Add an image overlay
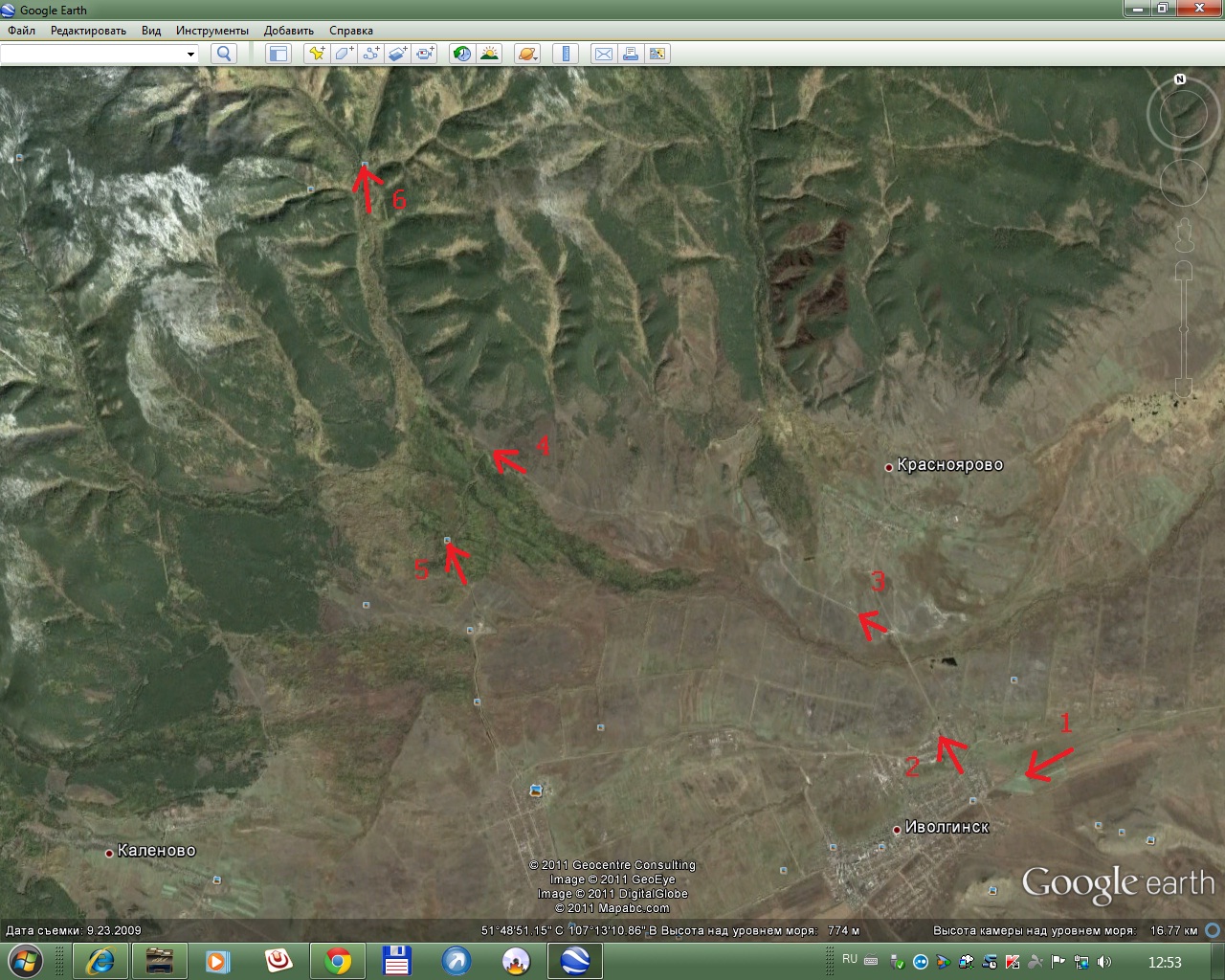The image size is (1225, 980). pos(398,54)
